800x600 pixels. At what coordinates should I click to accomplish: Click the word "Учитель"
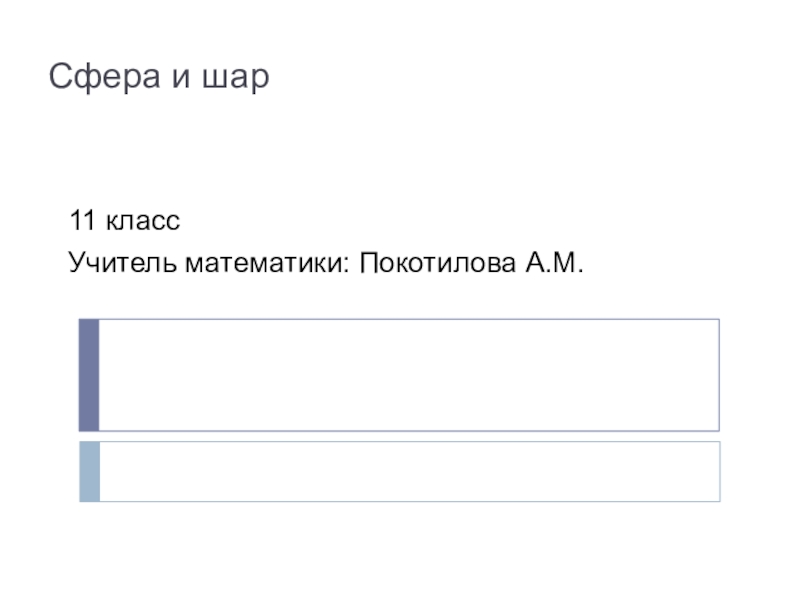[x=109, y=264]
